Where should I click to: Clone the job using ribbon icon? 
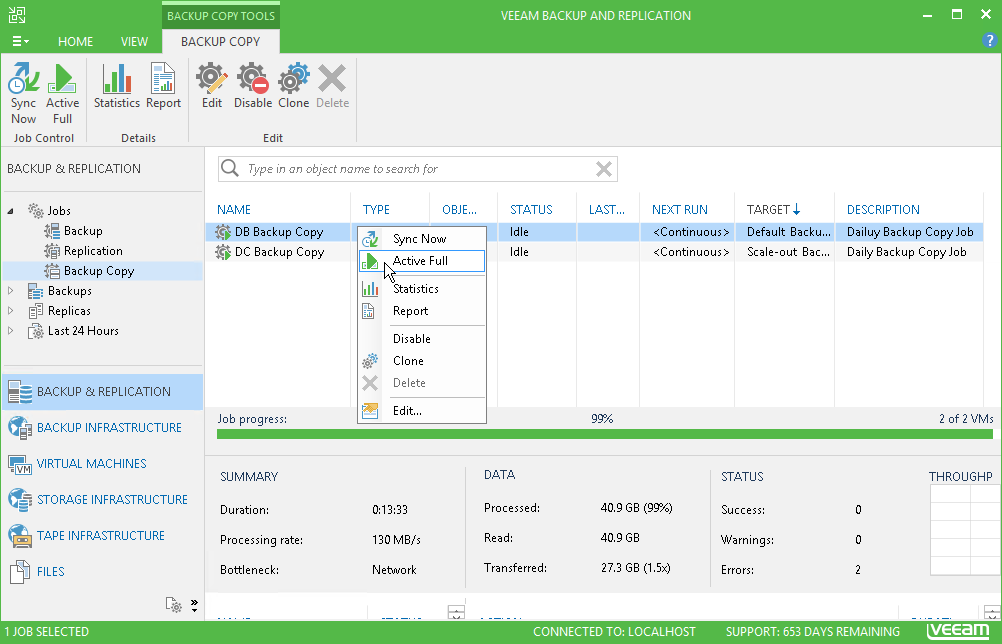293,79
